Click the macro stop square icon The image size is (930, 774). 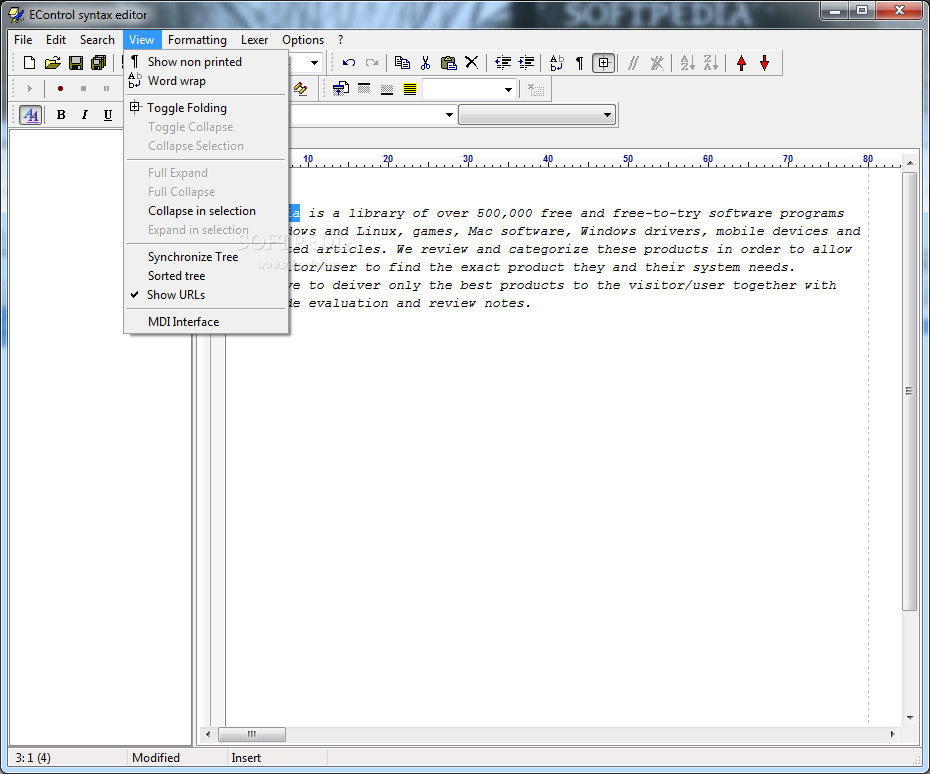click(x=83, y=89)
